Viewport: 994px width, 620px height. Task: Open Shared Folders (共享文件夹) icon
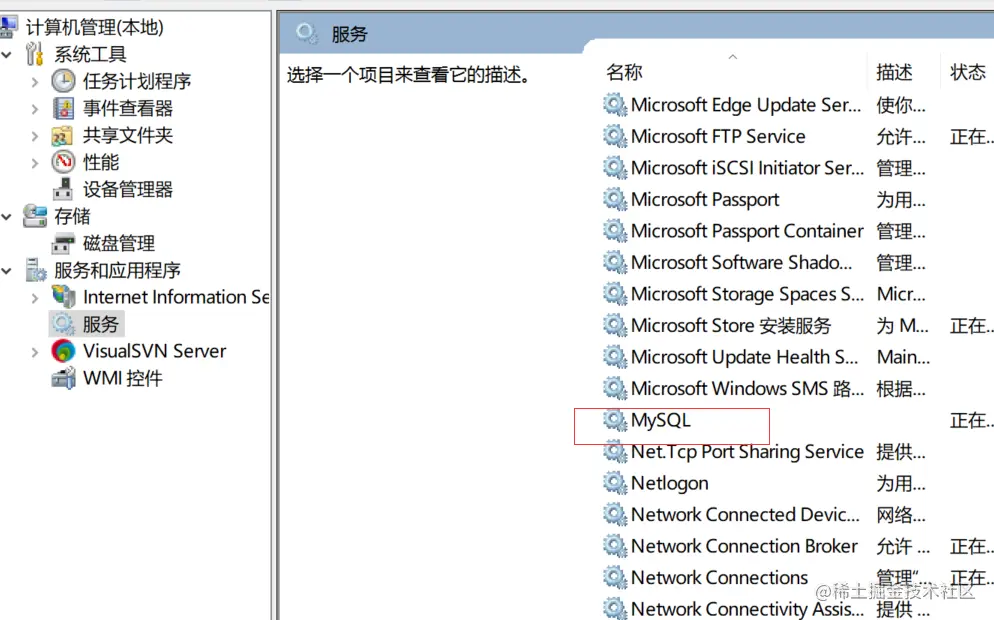[63, 136]
